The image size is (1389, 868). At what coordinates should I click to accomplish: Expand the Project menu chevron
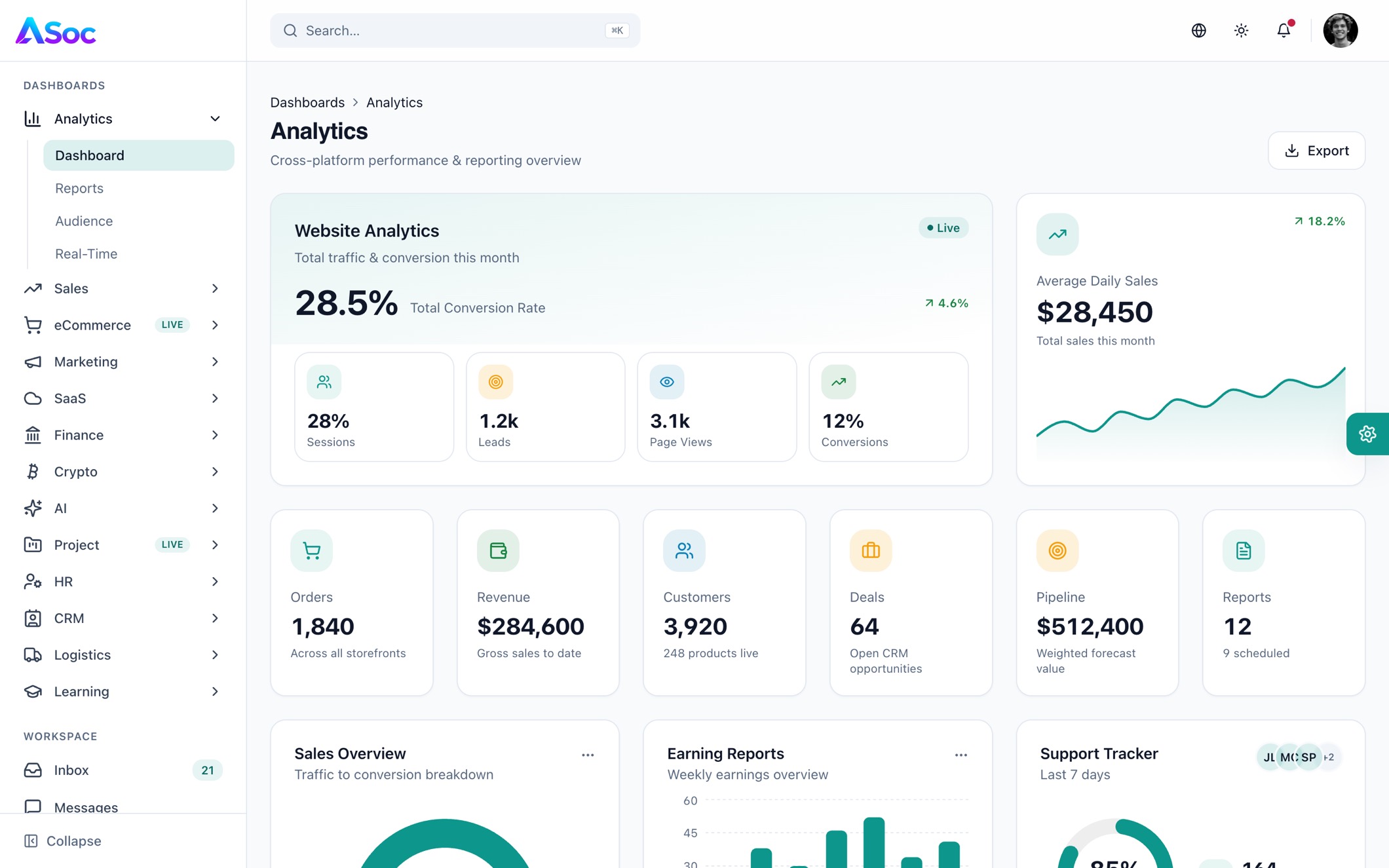click(215, 545)
